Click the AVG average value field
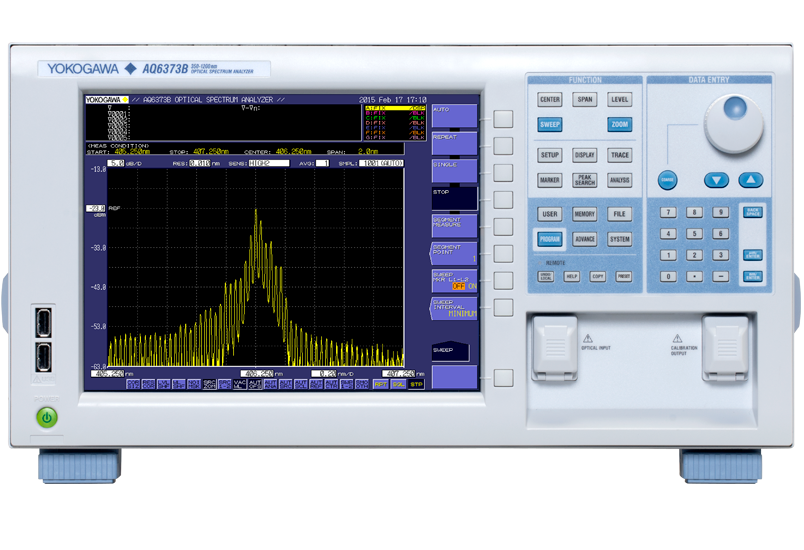The image size is (804, 550). 322,163
